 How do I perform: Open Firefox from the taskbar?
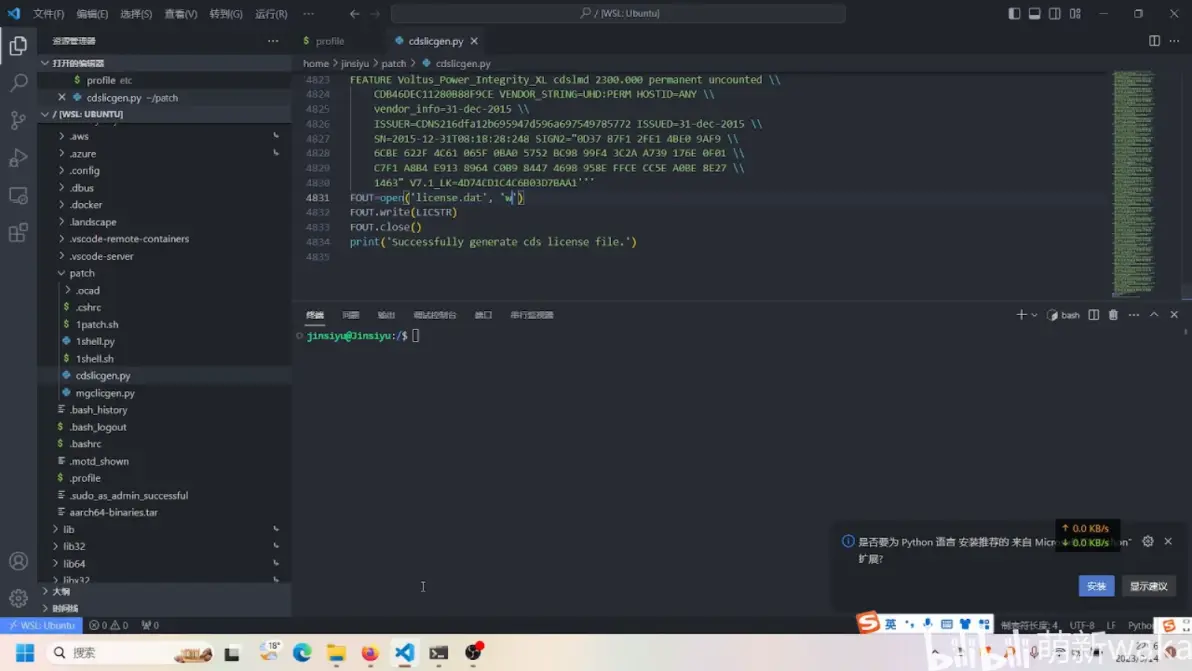(369, 653)
